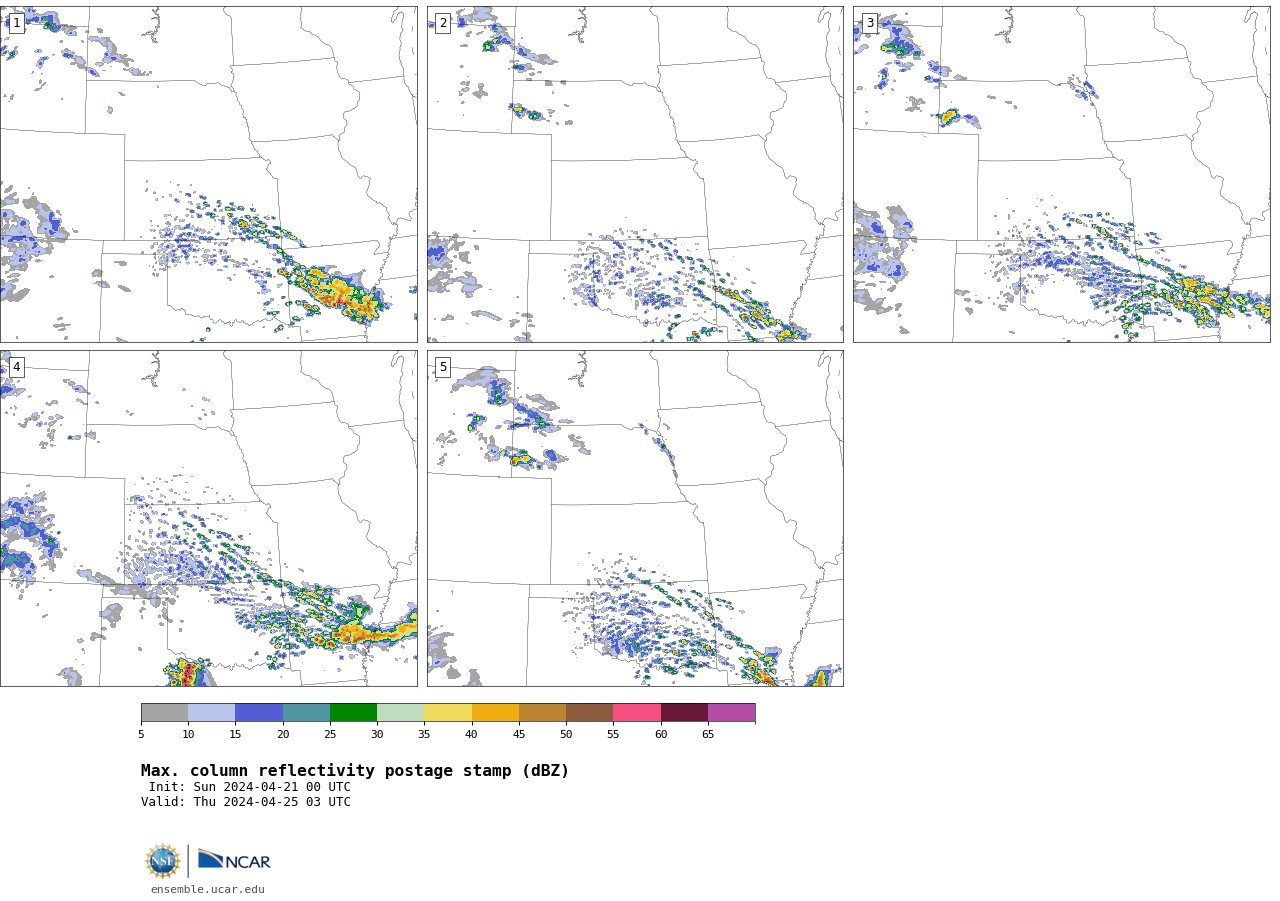Select the pink 55-60 dBZ swatch

[x=637, y=713]
